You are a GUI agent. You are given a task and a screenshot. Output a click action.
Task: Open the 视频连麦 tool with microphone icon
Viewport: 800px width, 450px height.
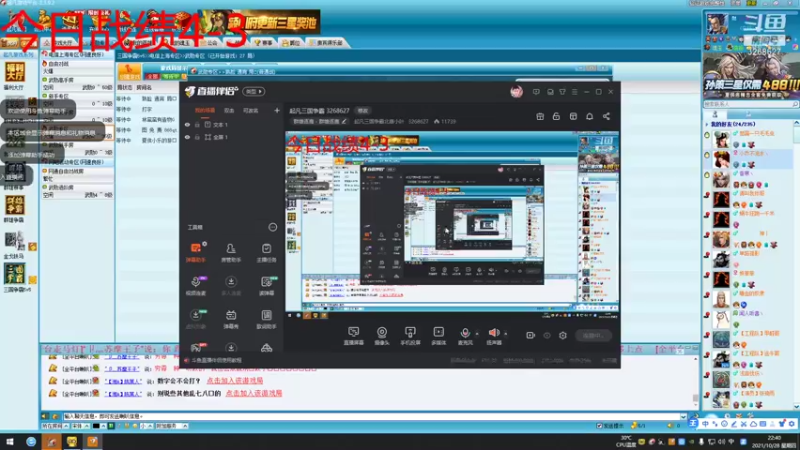click(195, 286)
